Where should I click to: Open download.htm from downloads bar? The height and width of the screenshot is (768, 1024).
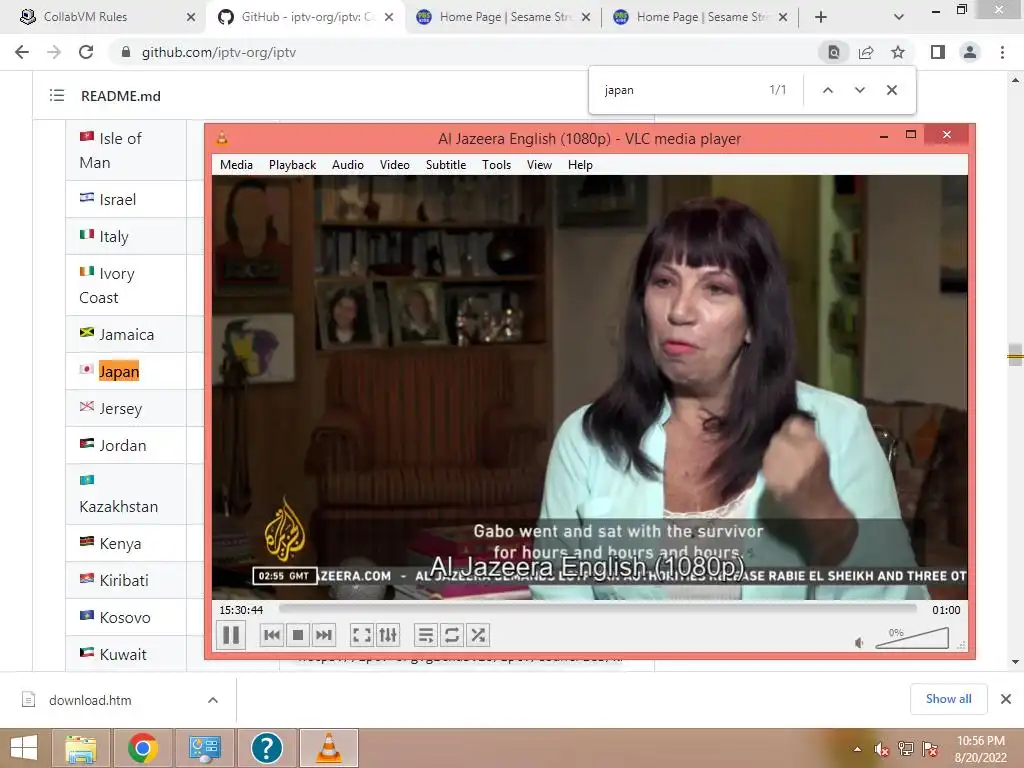point(90,700)
